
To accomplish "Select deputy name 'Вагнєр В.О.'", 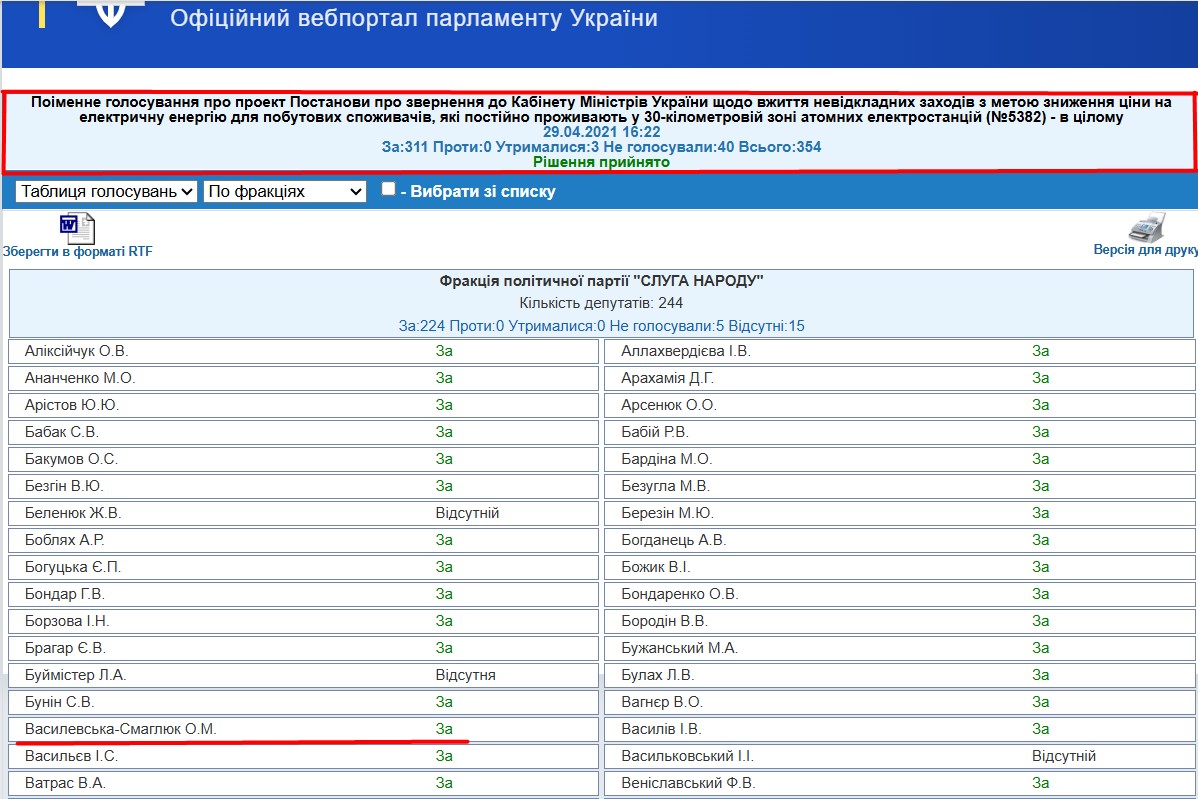I will pos(662,702).
